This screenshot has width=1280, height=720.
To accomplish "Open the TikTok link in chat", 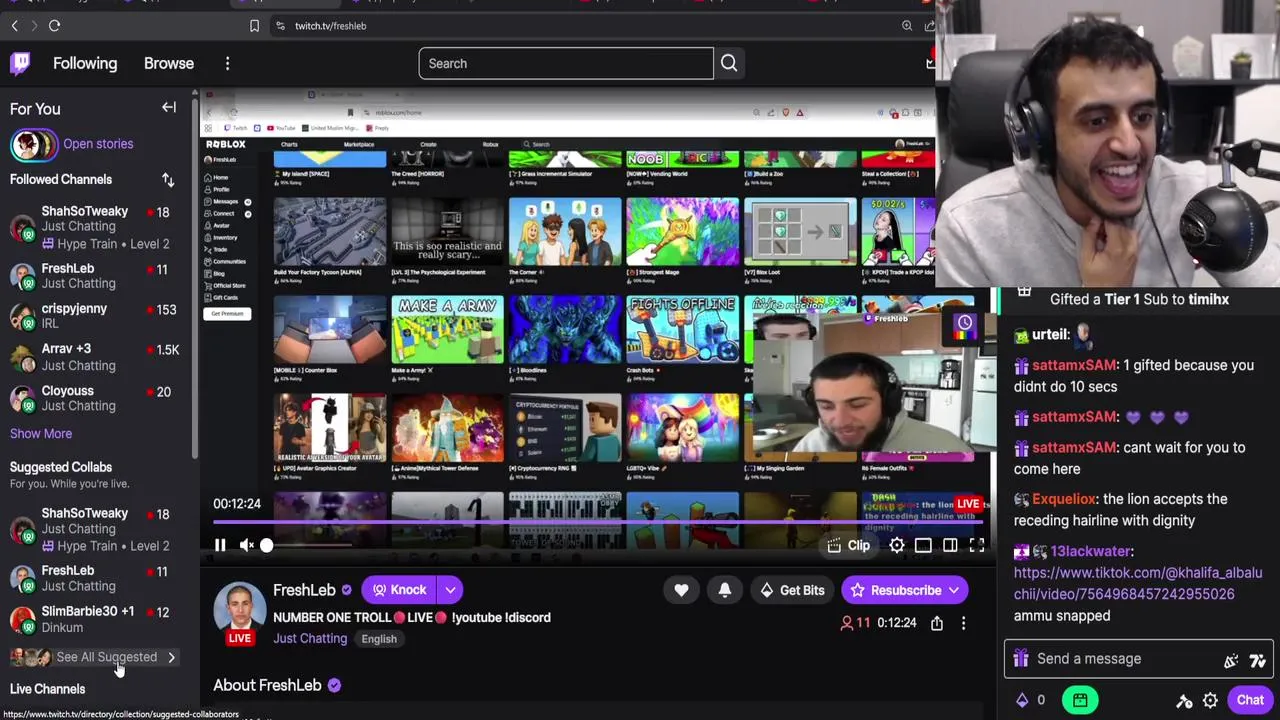I will (1138, 584).
